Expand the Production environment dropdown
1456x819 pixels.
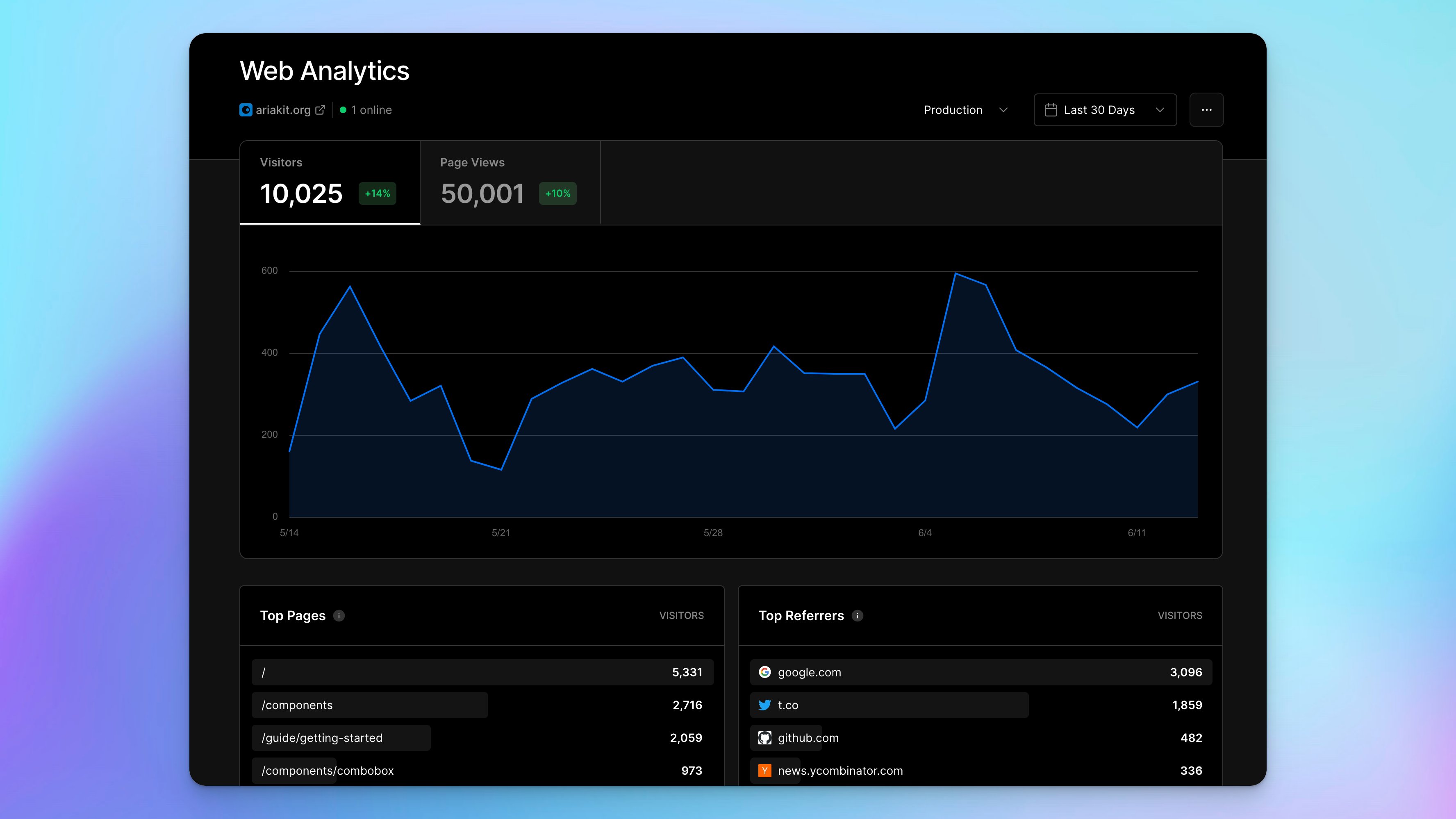(x=965, y=110)
